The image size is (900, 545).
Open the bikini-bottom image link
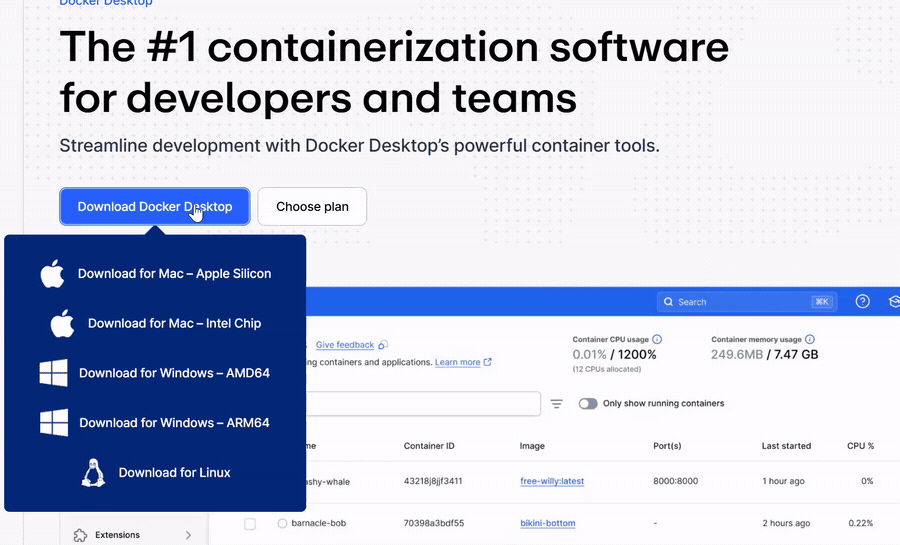tap(548, 523)
